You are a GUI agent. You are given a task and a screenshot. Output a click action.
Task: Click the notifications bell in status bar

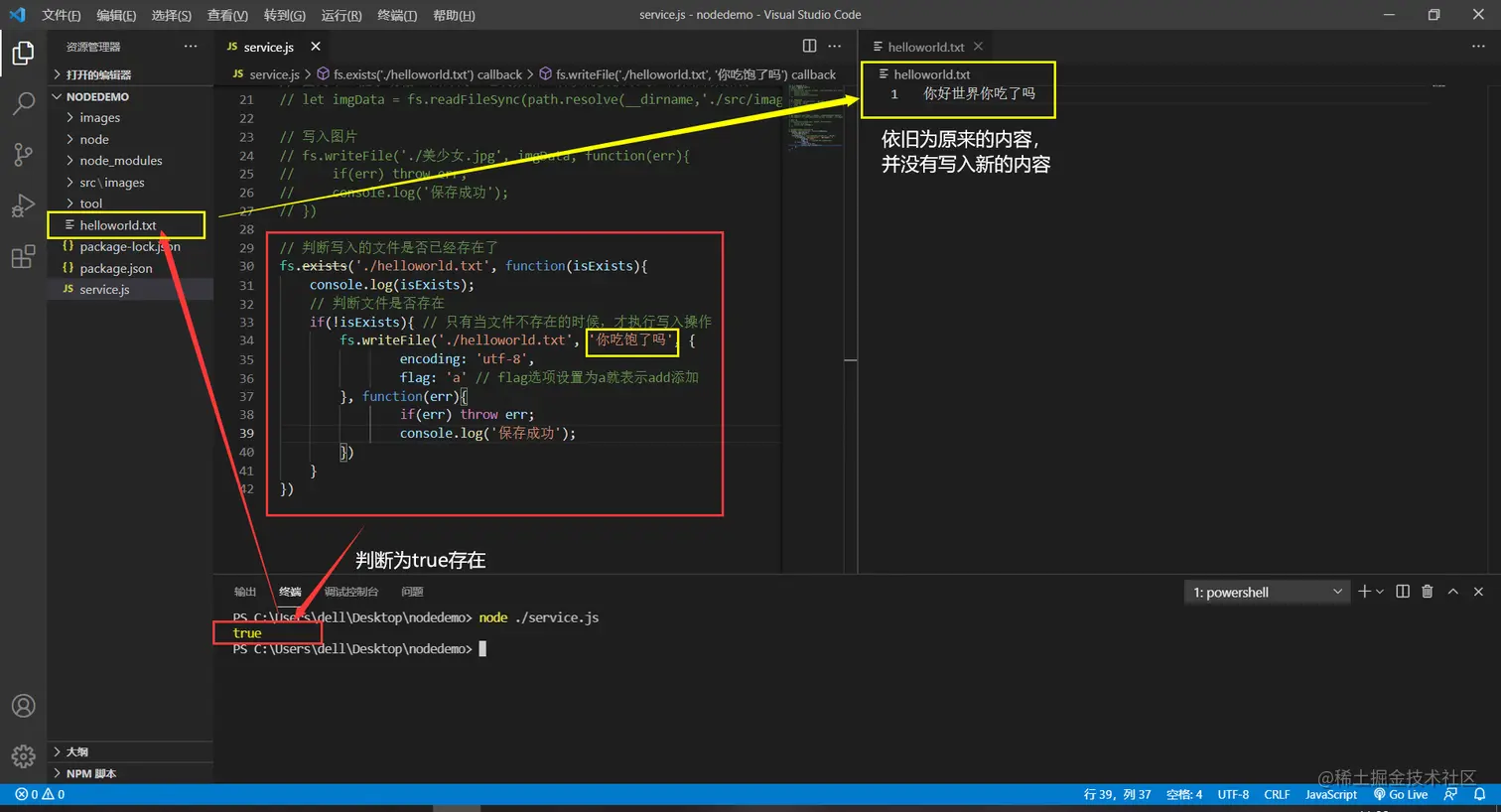tap(1479, 794)
